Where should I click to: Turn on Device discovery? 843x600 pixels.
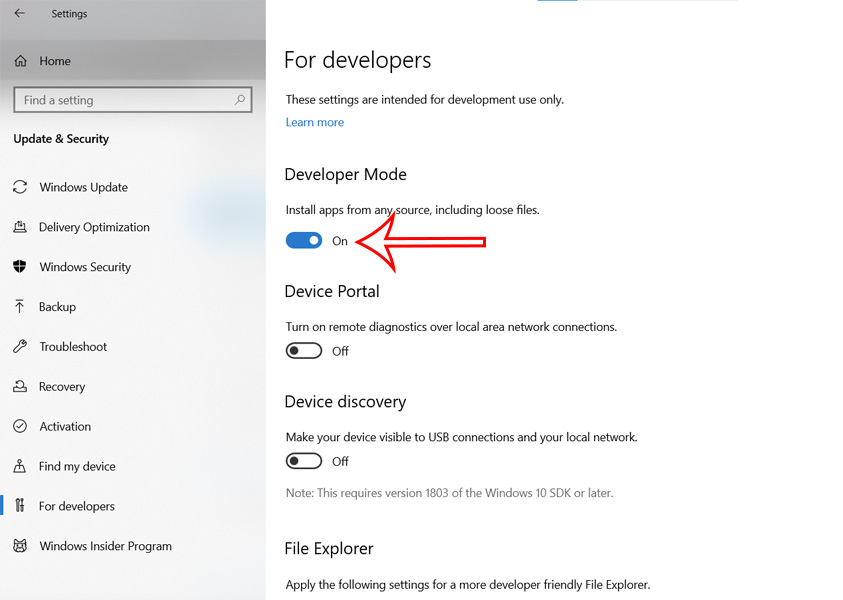click(303, 460)
